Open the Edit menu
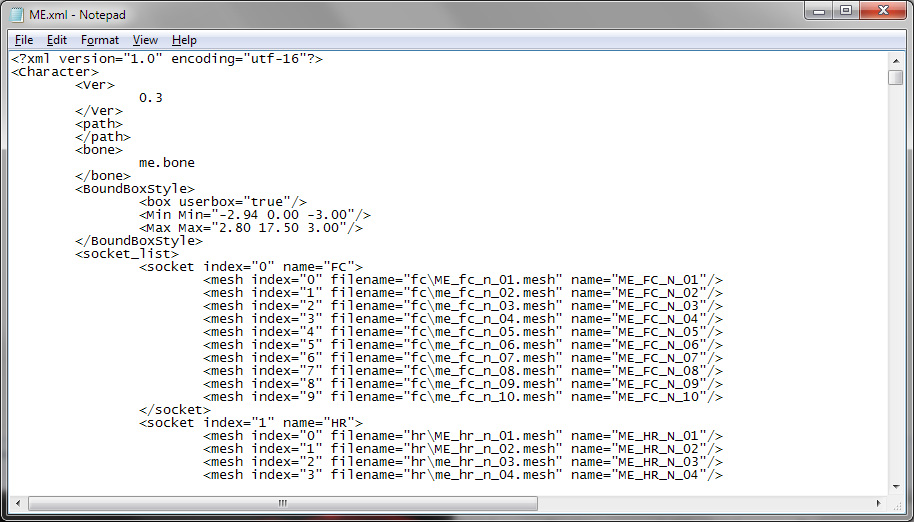 (57, 40)
